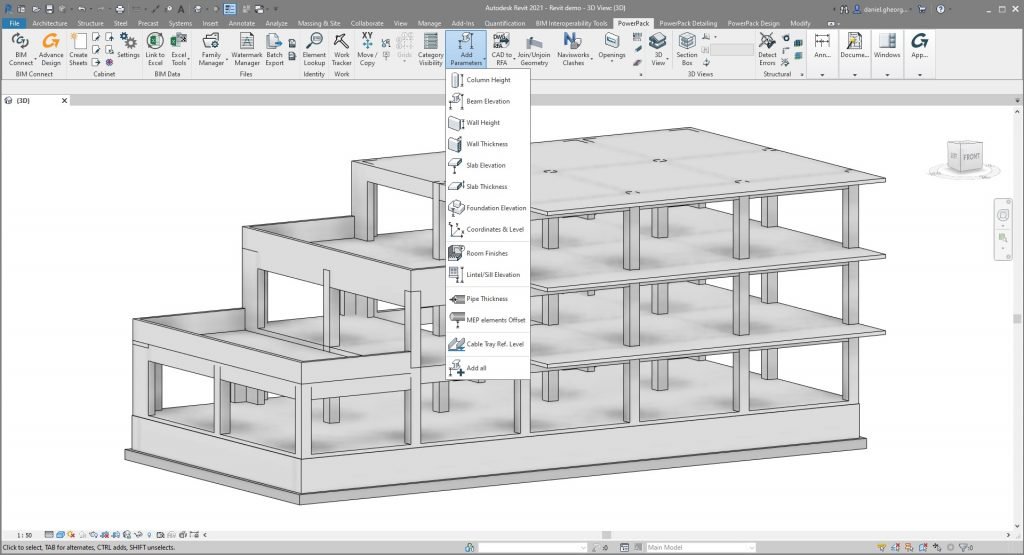Click the ViewCube FRONT face

point(970,157)
